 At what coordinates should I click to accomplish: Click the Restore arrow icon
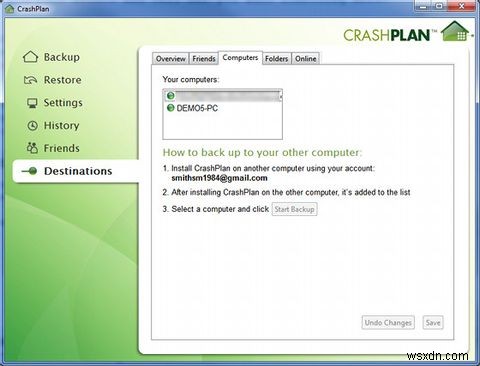coord(30,80)
